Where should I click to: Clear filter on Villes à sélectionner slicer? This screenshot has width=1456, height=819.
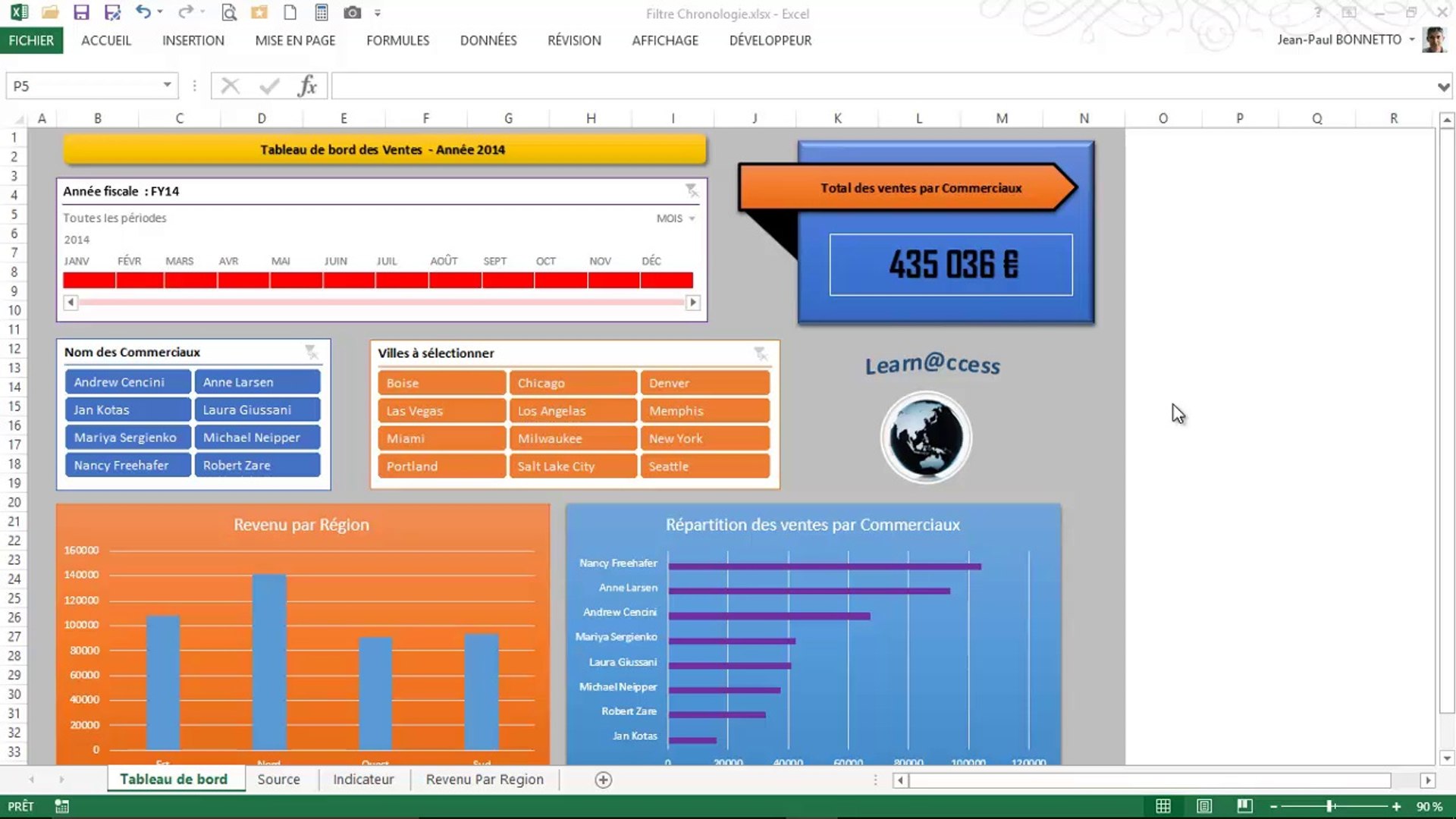point(761,353)
